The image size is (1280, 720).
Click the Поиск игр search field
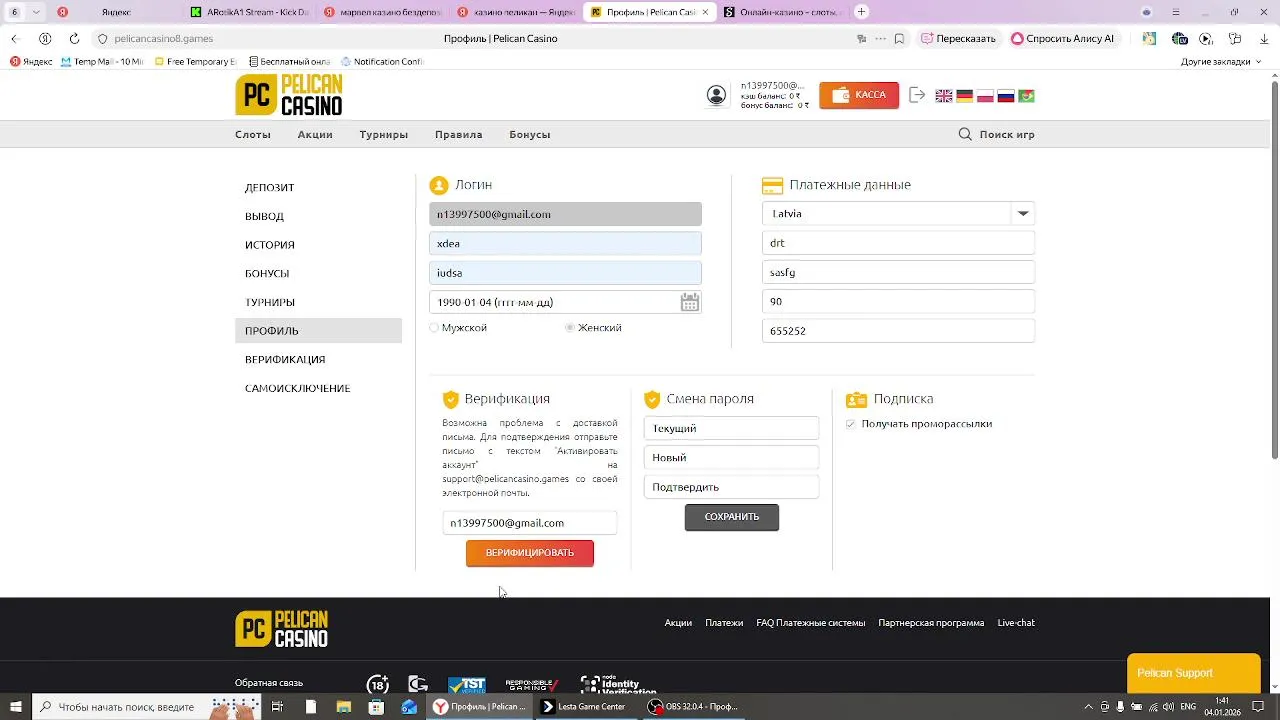pyautogui.click(x=1007, y=134)
